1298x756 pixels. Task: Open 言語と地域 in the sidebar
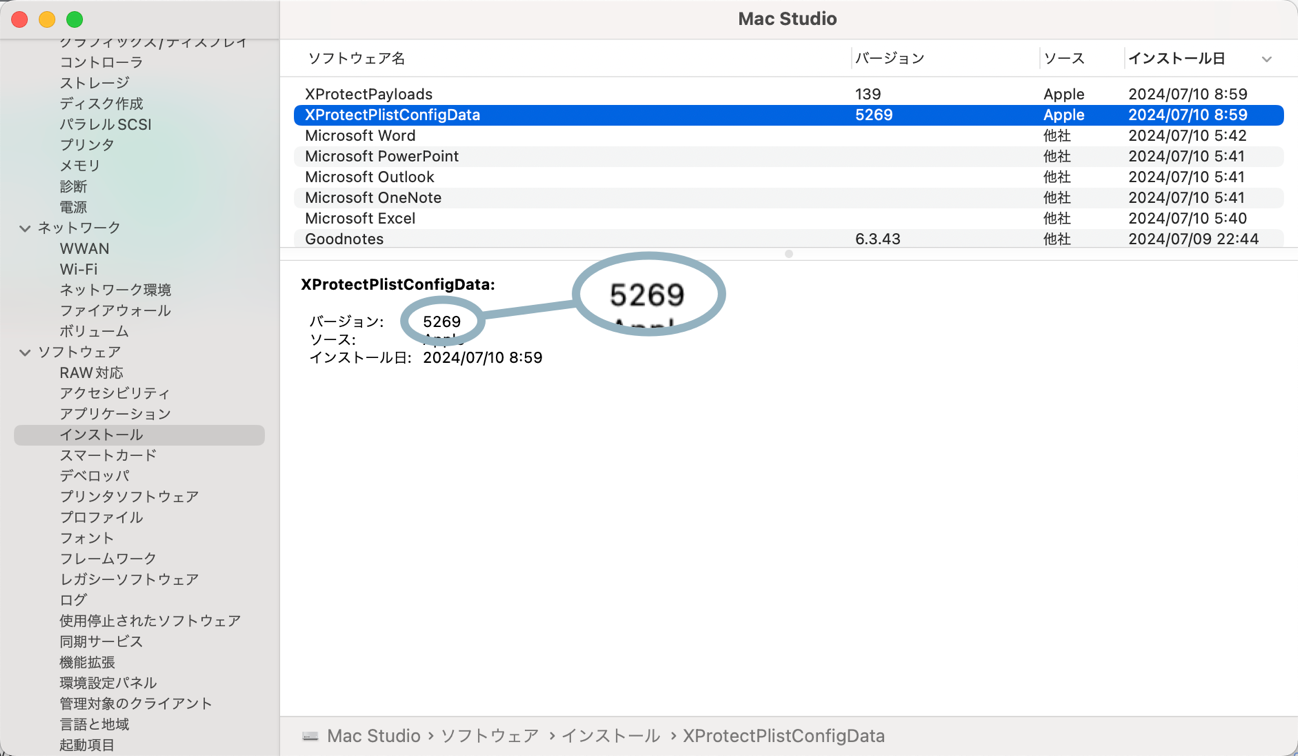94,725
